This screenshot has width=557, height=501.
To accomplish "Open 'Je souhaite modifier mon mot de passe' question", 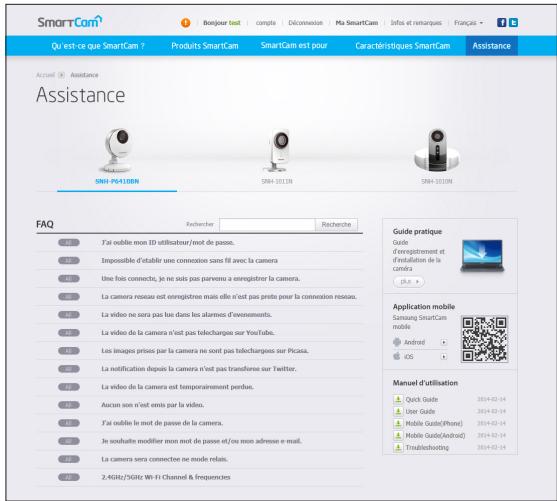I will click(201, 441).
